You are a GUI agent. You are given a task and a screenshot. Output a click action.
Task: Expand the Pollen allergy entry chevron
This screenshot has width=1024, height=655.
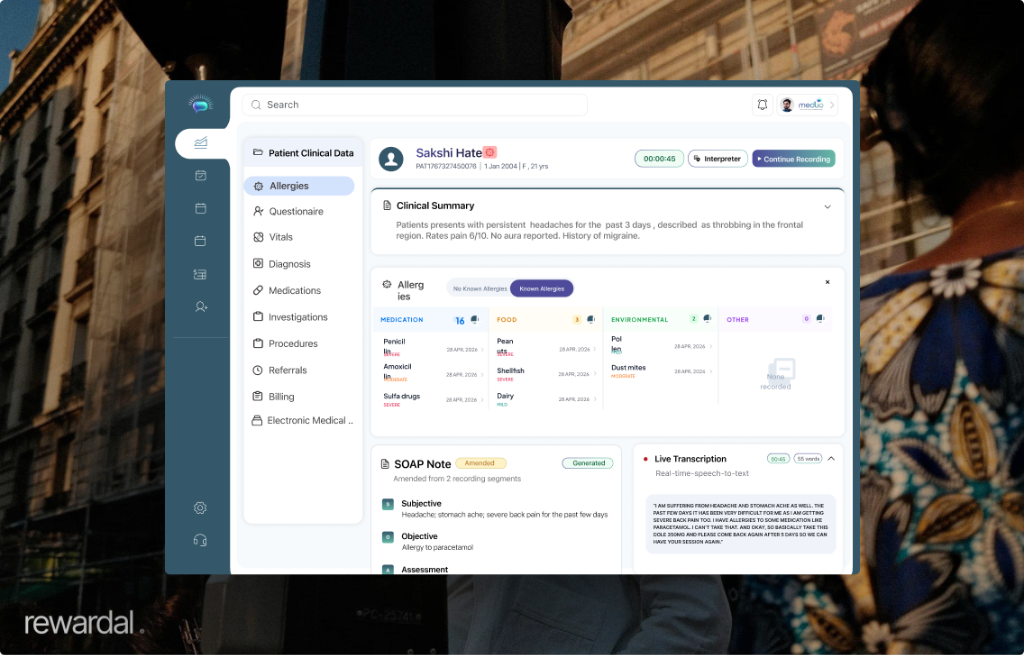pos(711,346)
